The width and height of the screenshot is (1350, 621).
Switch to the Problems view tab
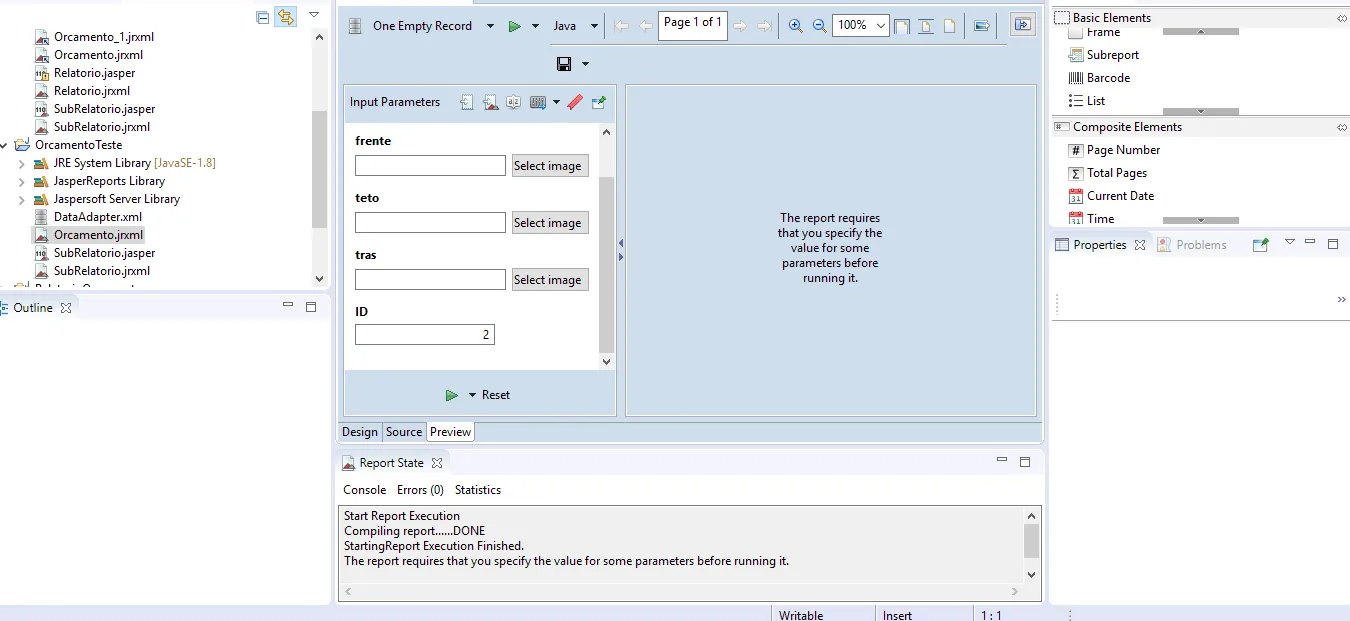[1192, 245]
